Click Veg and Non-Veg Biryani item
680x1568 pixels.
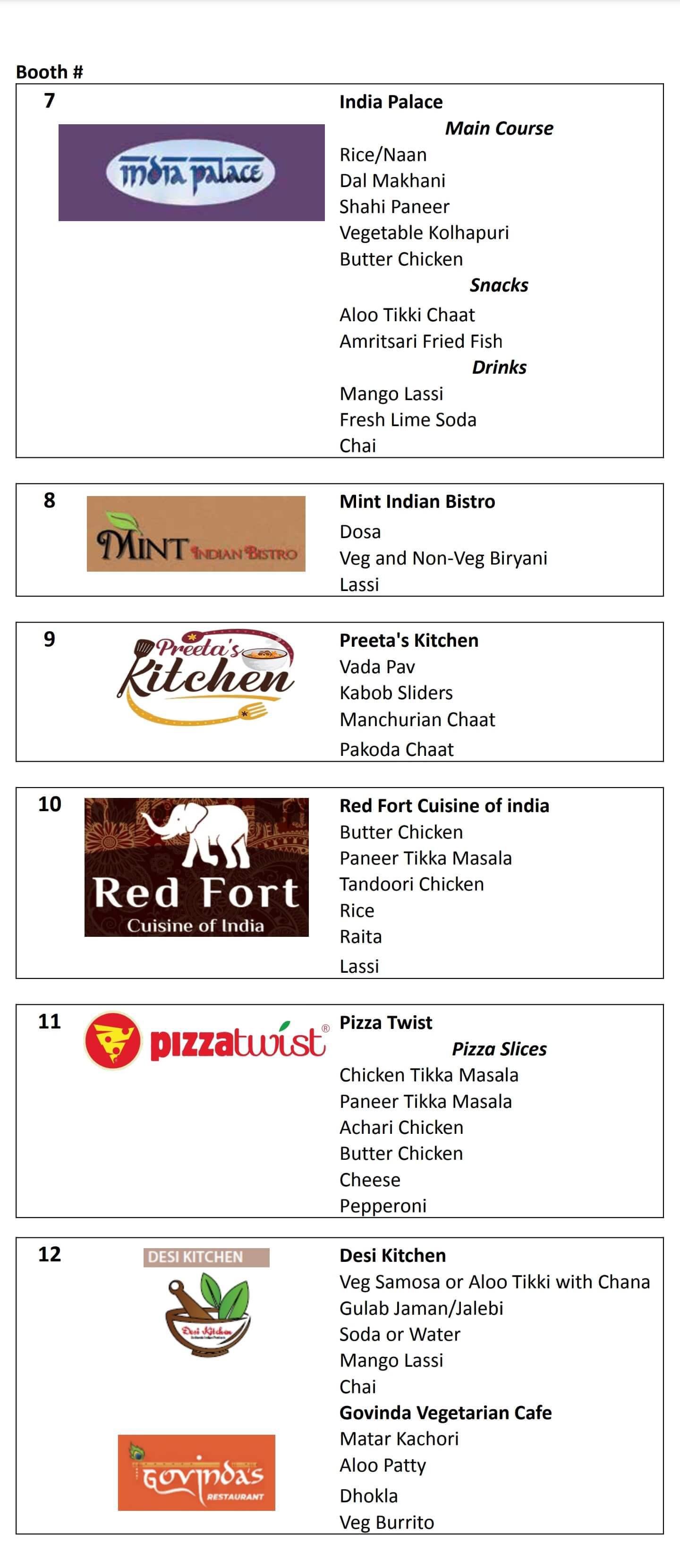click(x=443, y=558)
